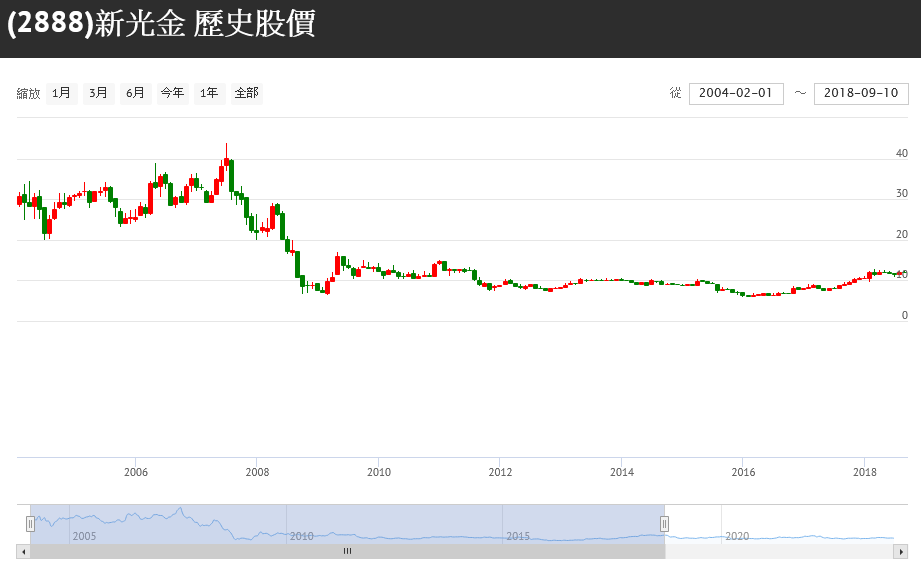This screenshot has height=565, width=921.
Task: Click the 30 y-axis price label
Action: 902,194
